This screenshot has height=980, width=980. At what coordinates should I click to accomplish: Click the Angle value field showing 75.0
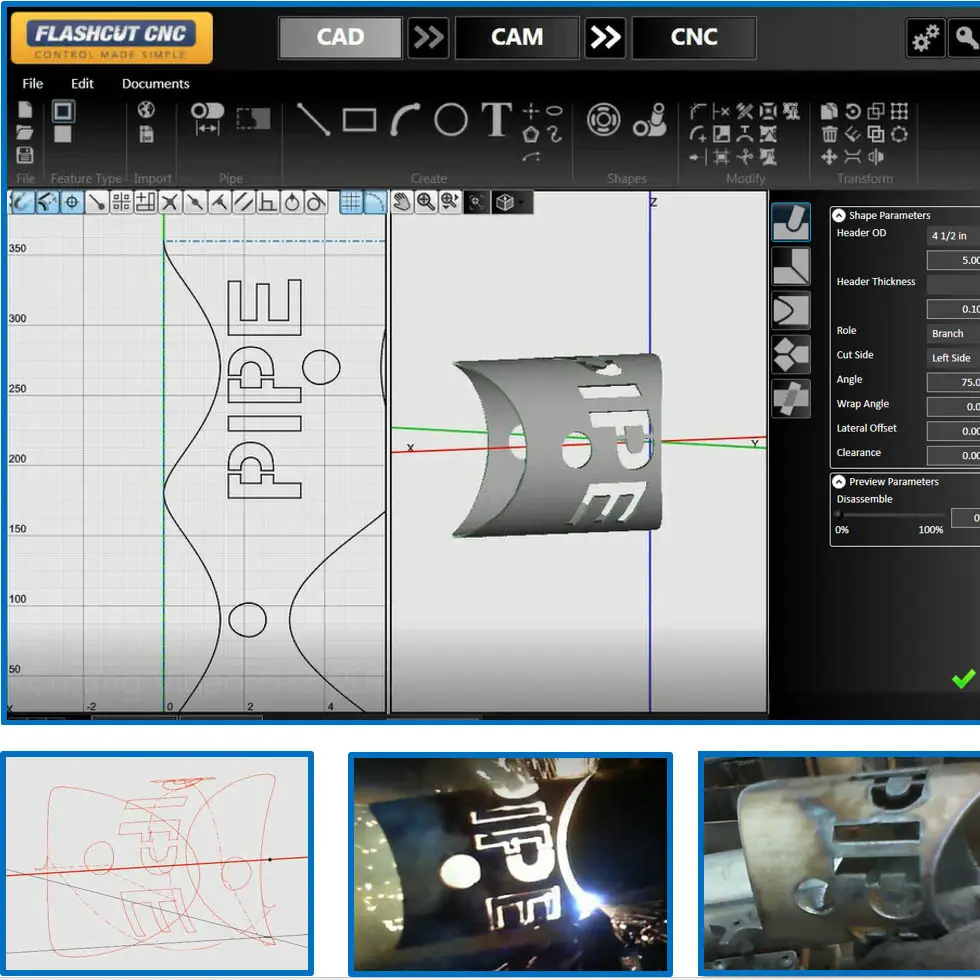[x=955, y=380]
